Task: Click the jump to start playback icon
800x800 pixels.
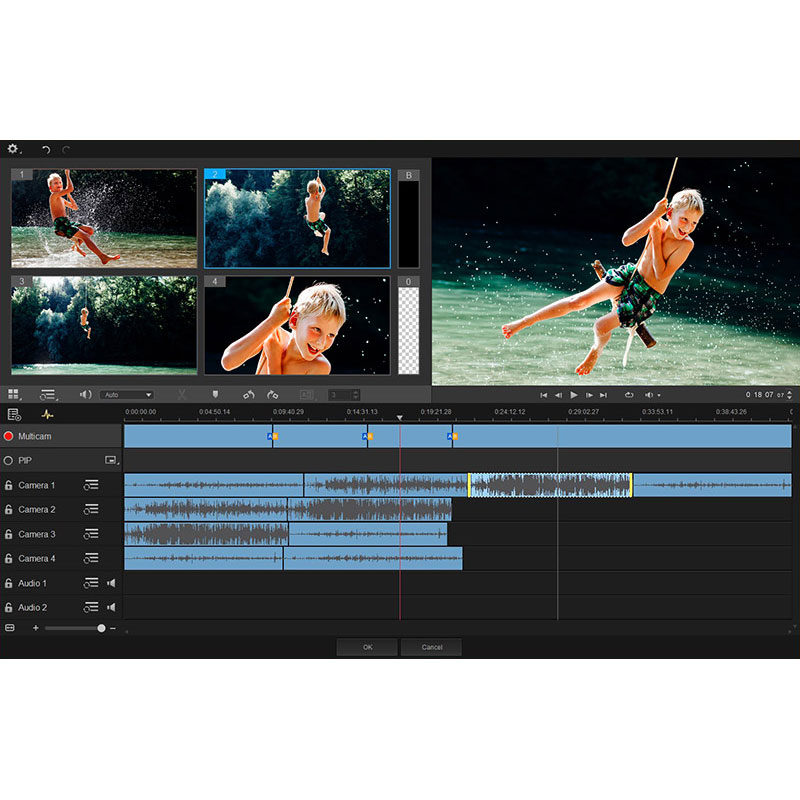Action: (544, 395)
